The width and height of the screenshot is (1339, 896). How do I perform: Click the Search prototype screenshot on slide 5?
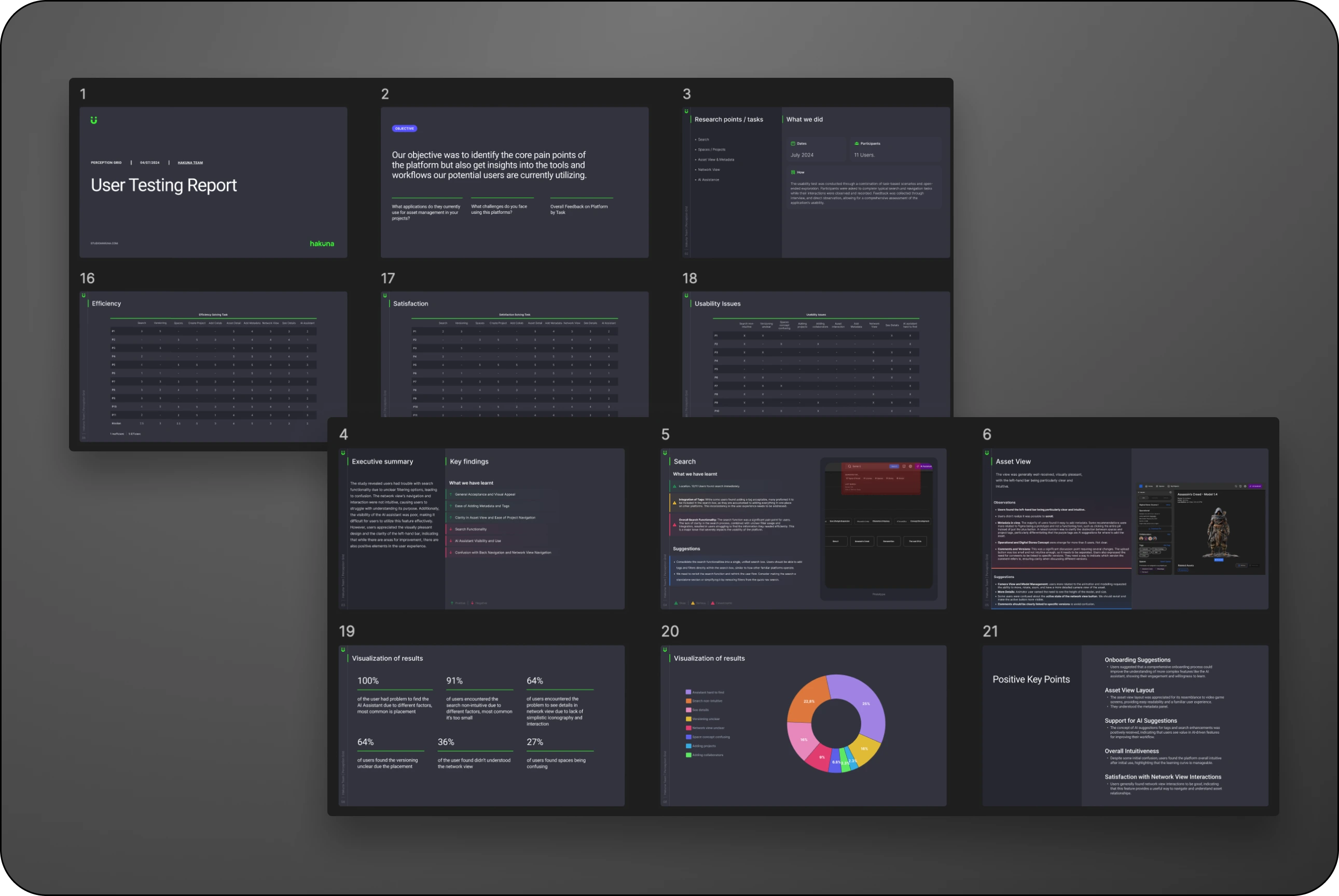click(x=879, y=525)
